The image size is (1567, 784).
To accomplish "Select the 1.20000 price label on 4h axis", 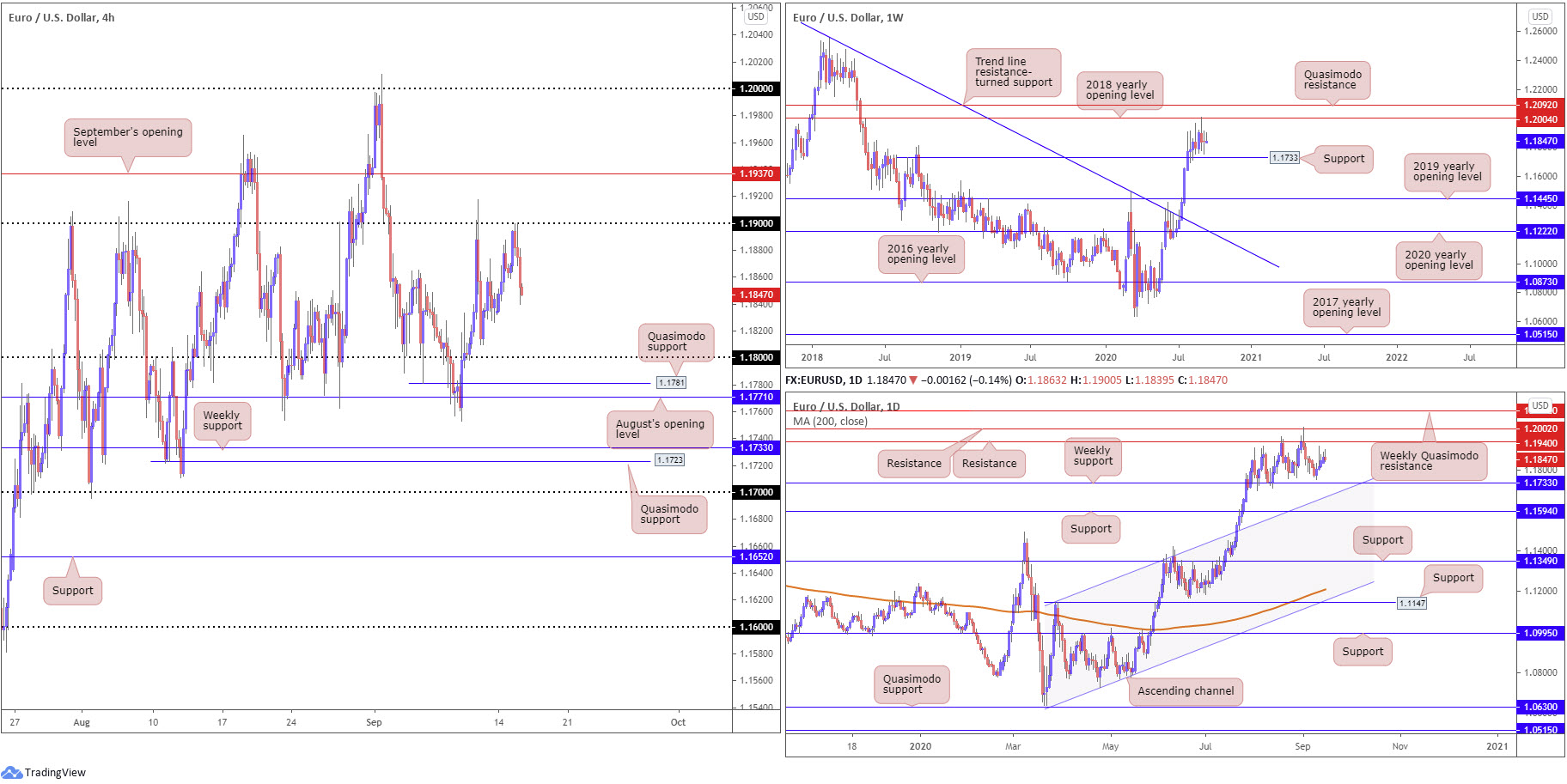I will (756, 88).
